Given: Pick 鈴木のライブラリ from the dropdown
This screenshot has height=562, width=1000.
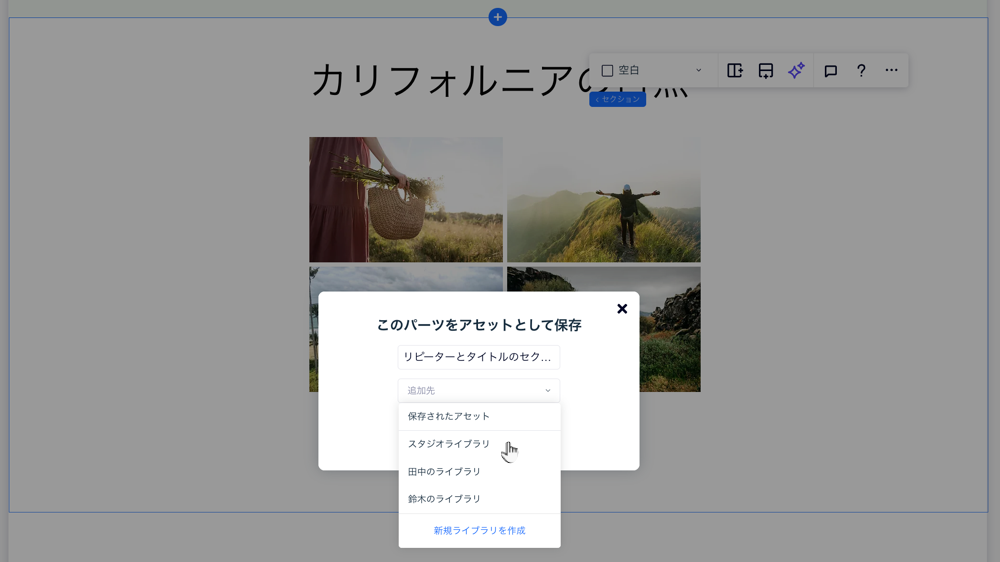Looking at the screenshot, I should coord(444,499).
